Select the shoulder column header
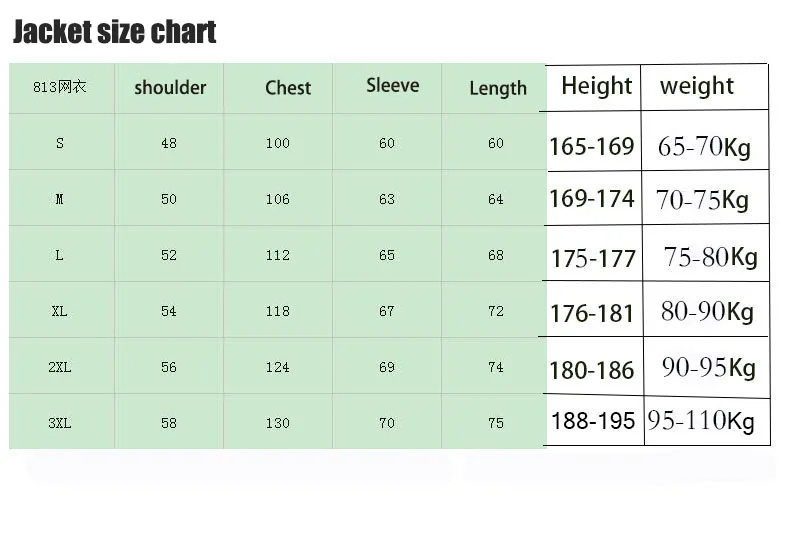Image resolution: width=800 pixels, height=560 pixels. pos(170,88)
